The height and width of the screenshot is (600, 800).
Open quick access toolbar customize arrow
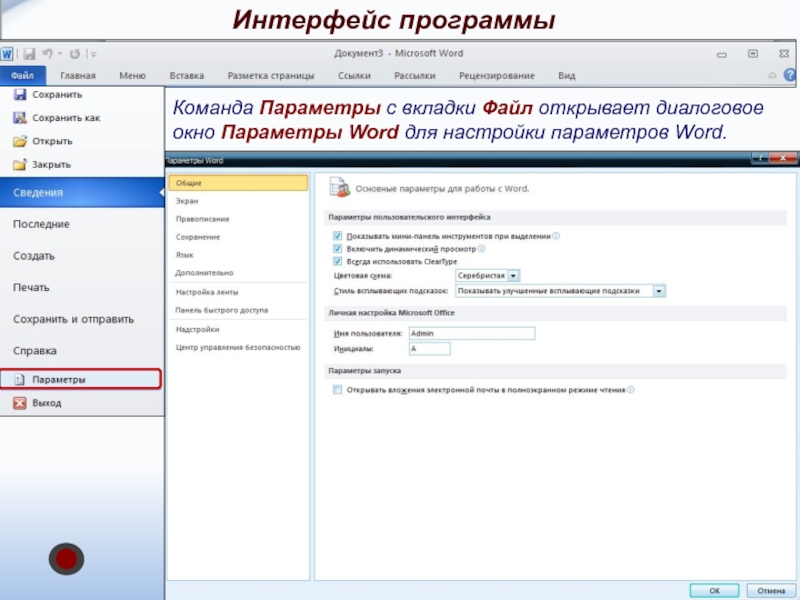pos(91,54)
